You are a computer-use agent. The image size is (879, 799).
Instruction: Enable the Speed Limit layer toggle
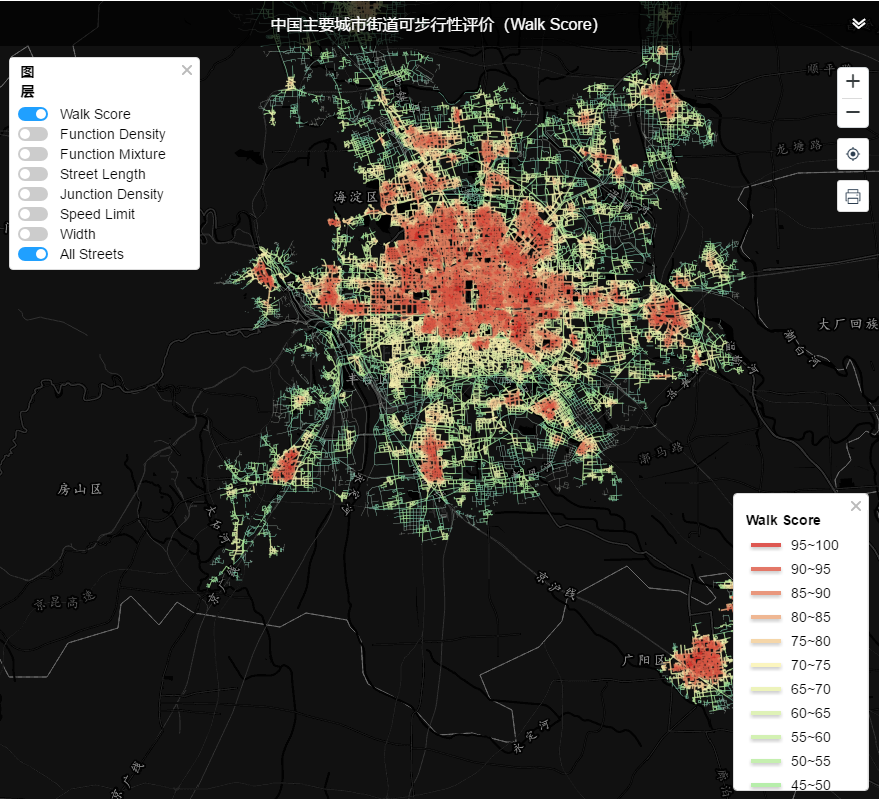coord(33,214)
